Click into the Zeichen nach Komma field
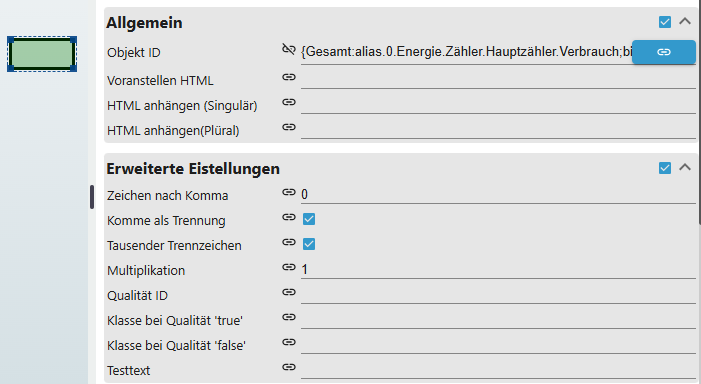701x384 pixels. (x=498, y=194)
